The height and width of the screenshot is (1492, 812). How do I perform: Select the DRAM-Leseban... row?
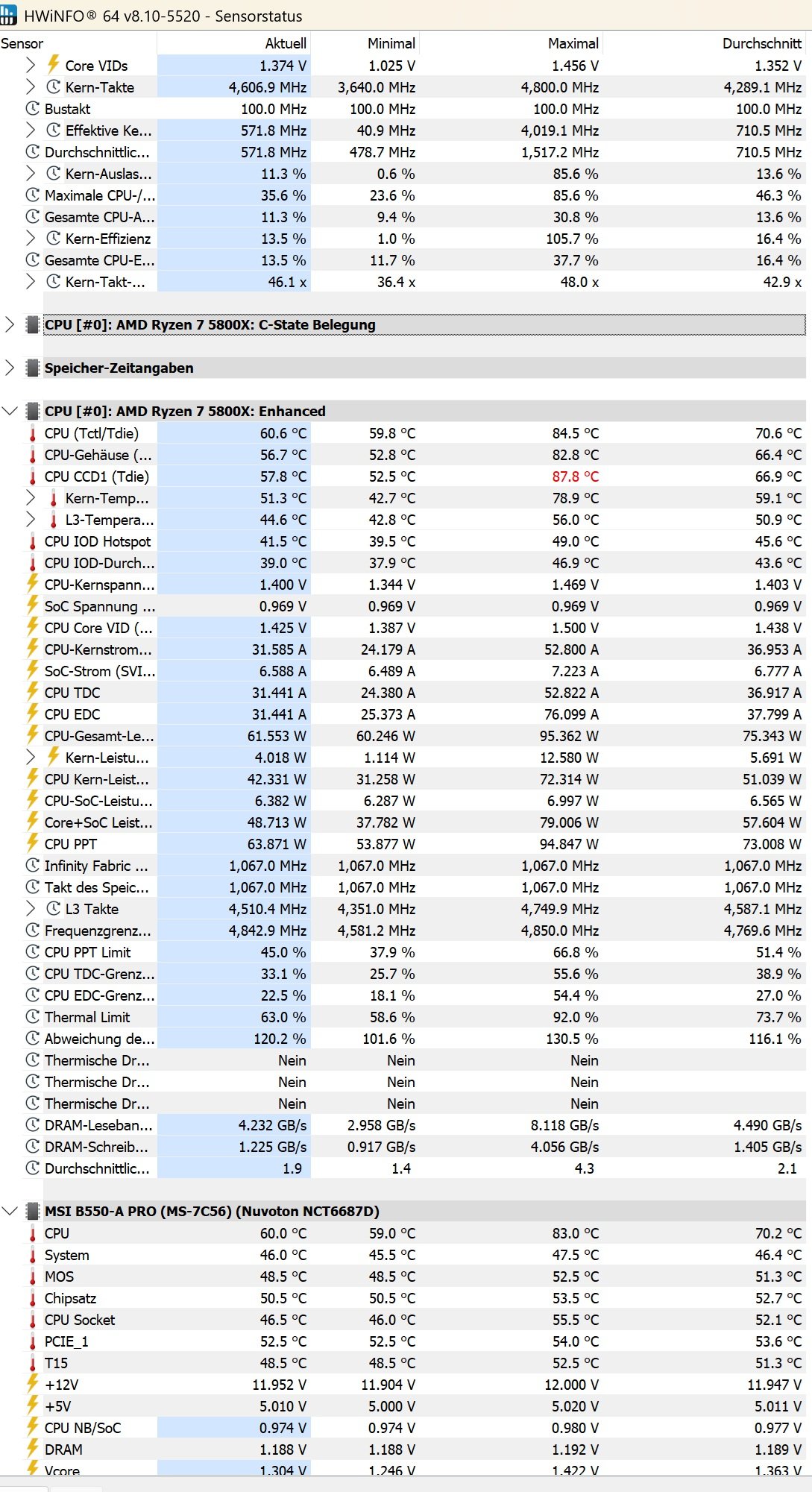(x=403, y=1125)
